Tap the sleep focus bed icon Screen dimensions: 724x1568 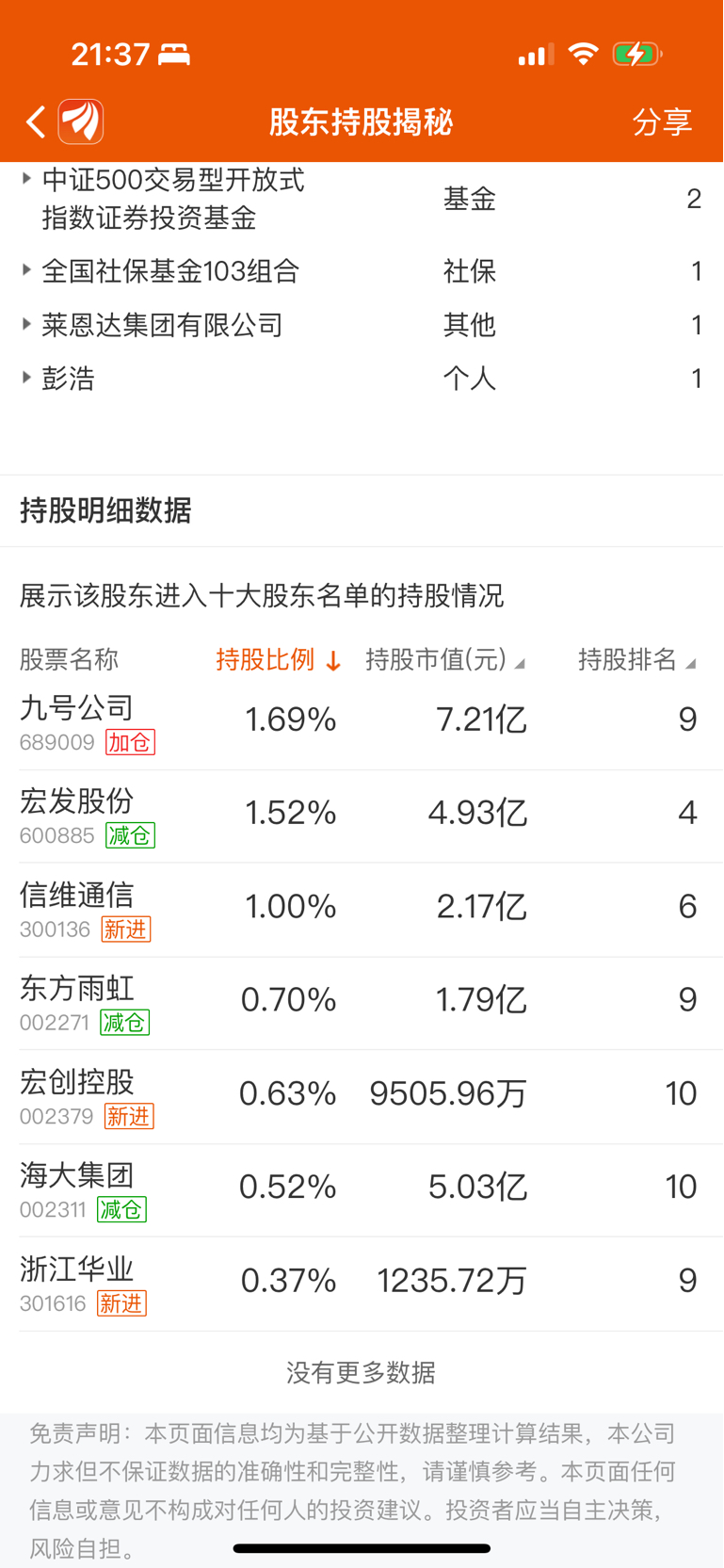[x=174, y=55]
